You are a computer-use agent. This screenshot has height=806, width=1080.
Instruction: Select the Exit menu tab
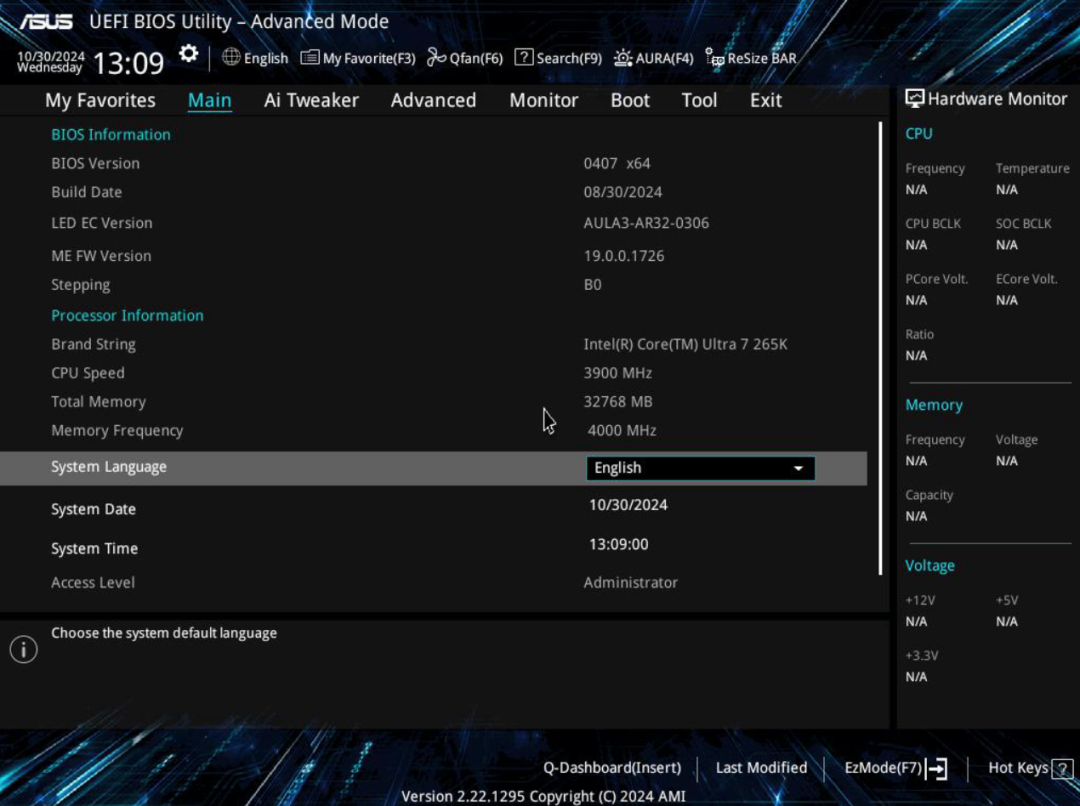pyautogui.click(x=766, y=100)
